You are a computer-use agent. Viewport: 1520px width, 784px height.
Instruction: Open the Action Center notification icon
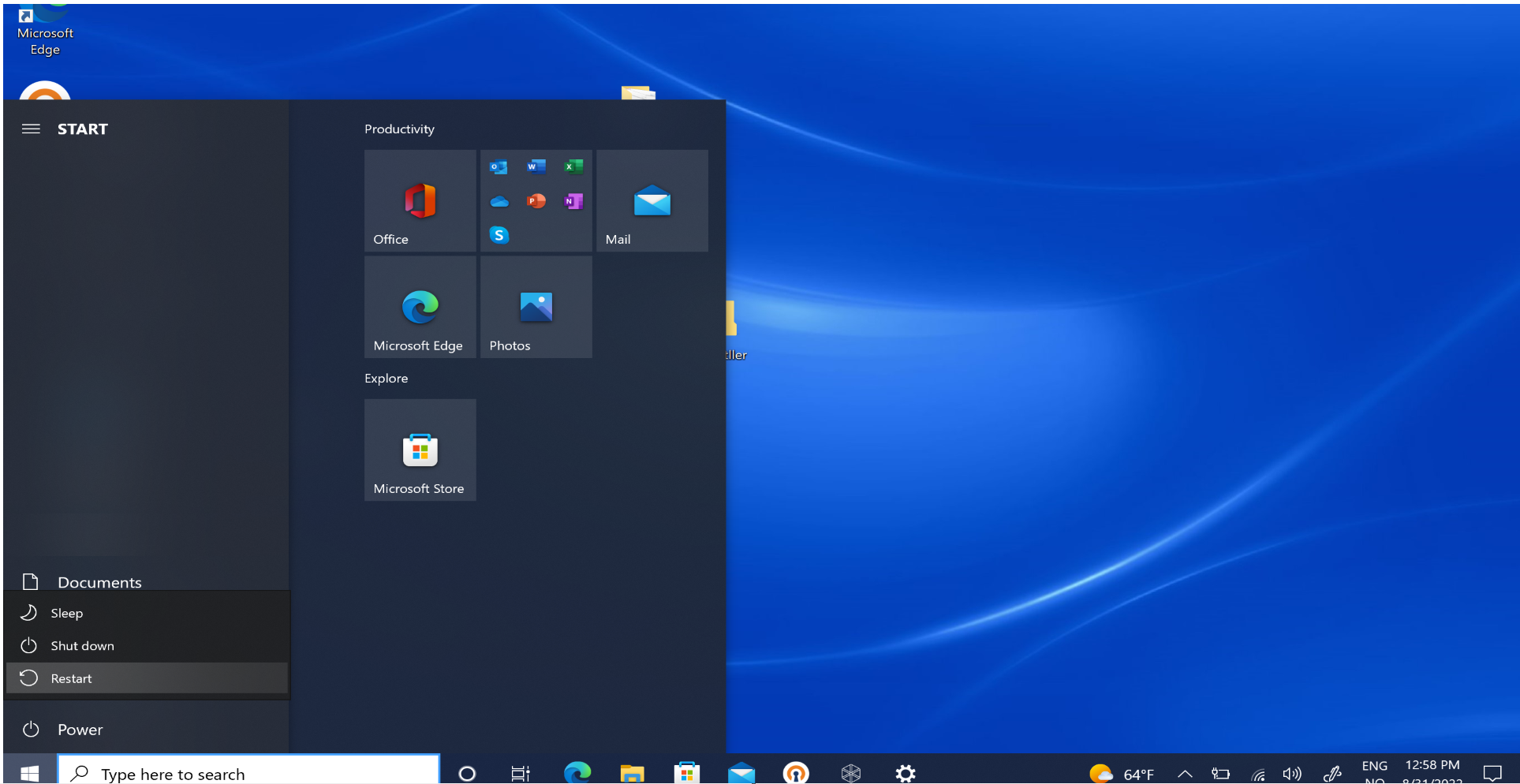pos(1492,773)
